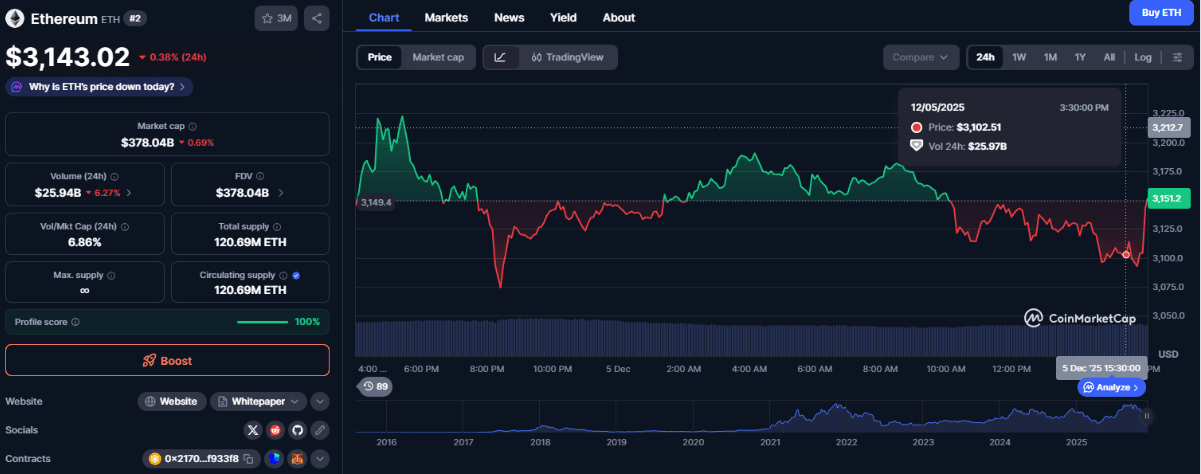Click the blue shield wallet icon in Contracts

coord(275,459)
